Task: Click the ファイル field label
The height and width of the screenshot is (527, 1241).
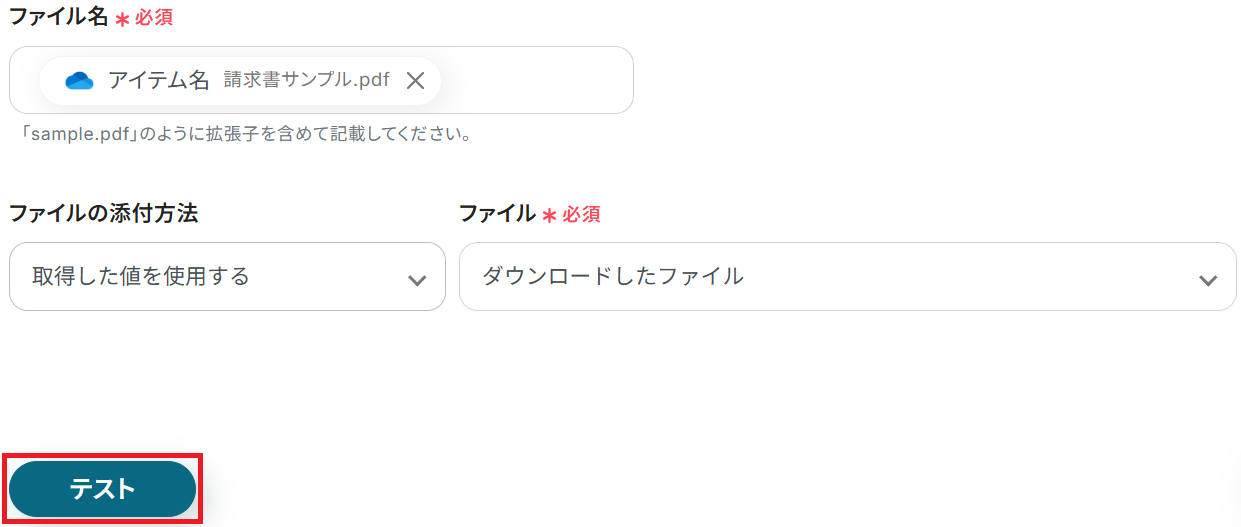Action: pyautogui.click(x=497, y=213)
